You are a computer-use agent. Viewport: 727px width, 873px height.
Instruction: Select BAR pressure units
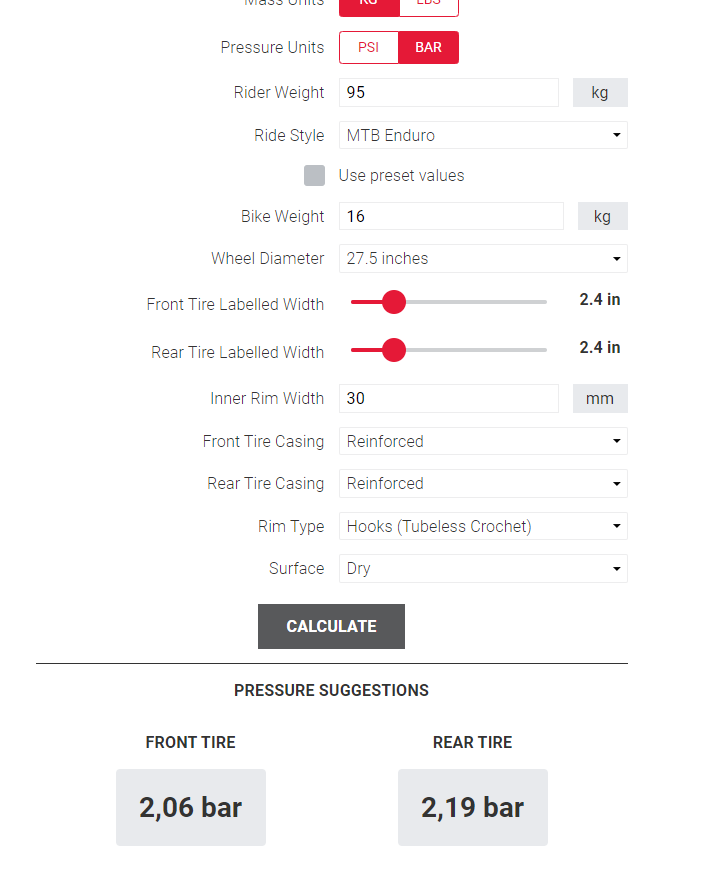pos(428,48)
